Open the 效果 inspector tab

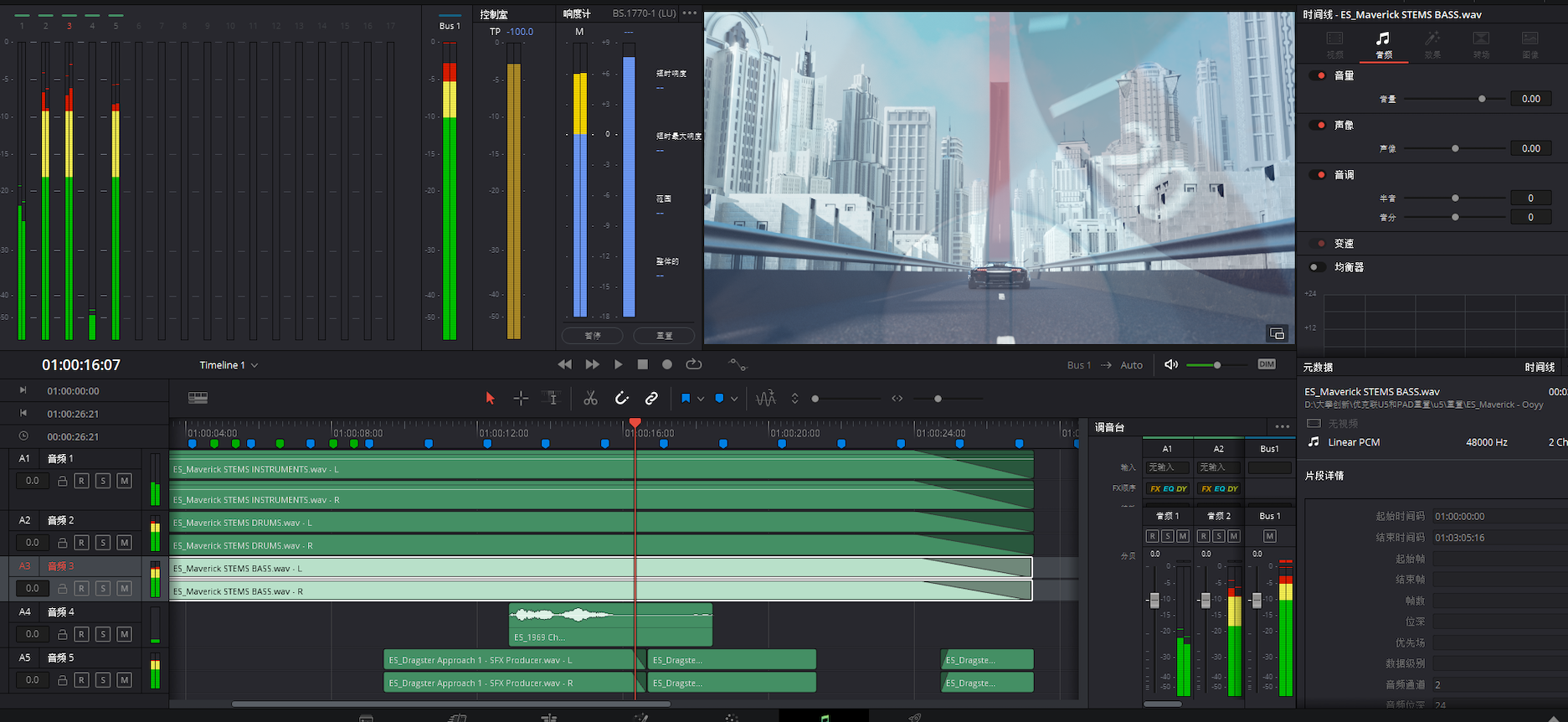tap(1432, 45)
